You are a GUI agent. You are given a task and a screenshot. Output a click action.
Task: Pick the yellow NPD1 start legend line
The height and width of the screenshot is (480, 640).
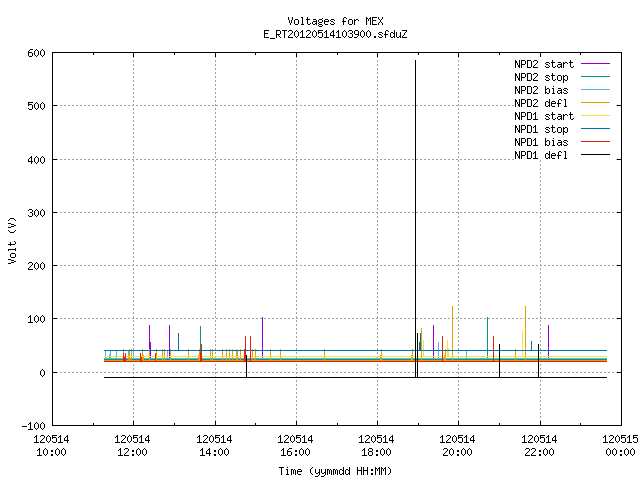[595, 116]
